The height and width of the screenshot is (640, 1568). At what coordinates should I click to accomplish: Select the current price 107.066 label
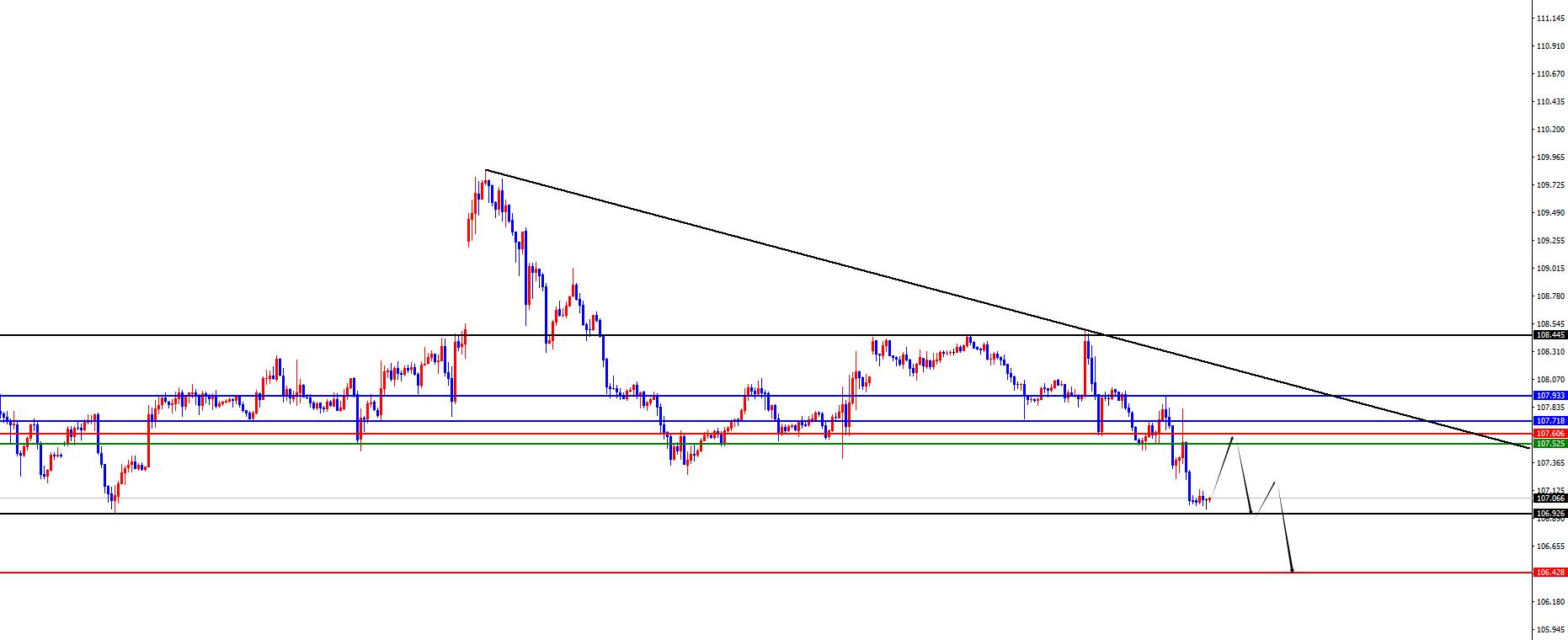tap(1549, 499)
